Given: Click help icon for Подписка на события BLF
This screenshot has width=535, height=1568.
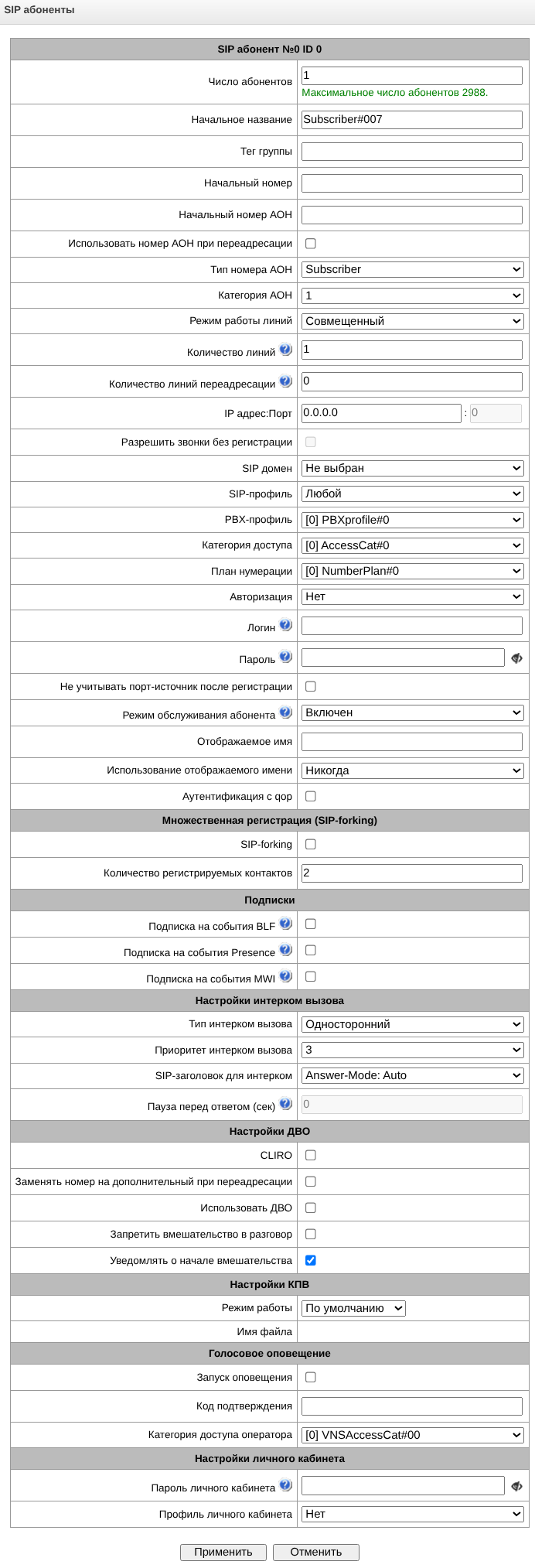Looking at the screenshot, I should click(286, 924).
